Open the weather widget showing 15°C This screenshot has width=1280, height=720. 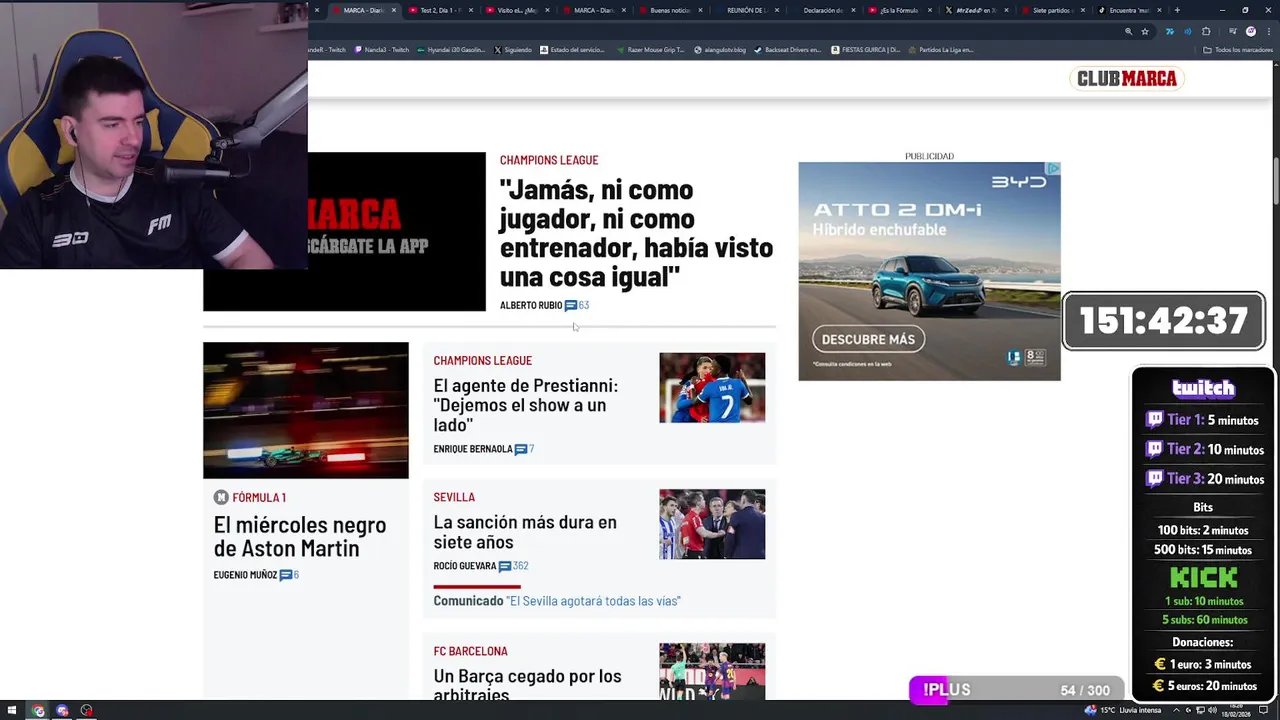[x=1125, y=711]
